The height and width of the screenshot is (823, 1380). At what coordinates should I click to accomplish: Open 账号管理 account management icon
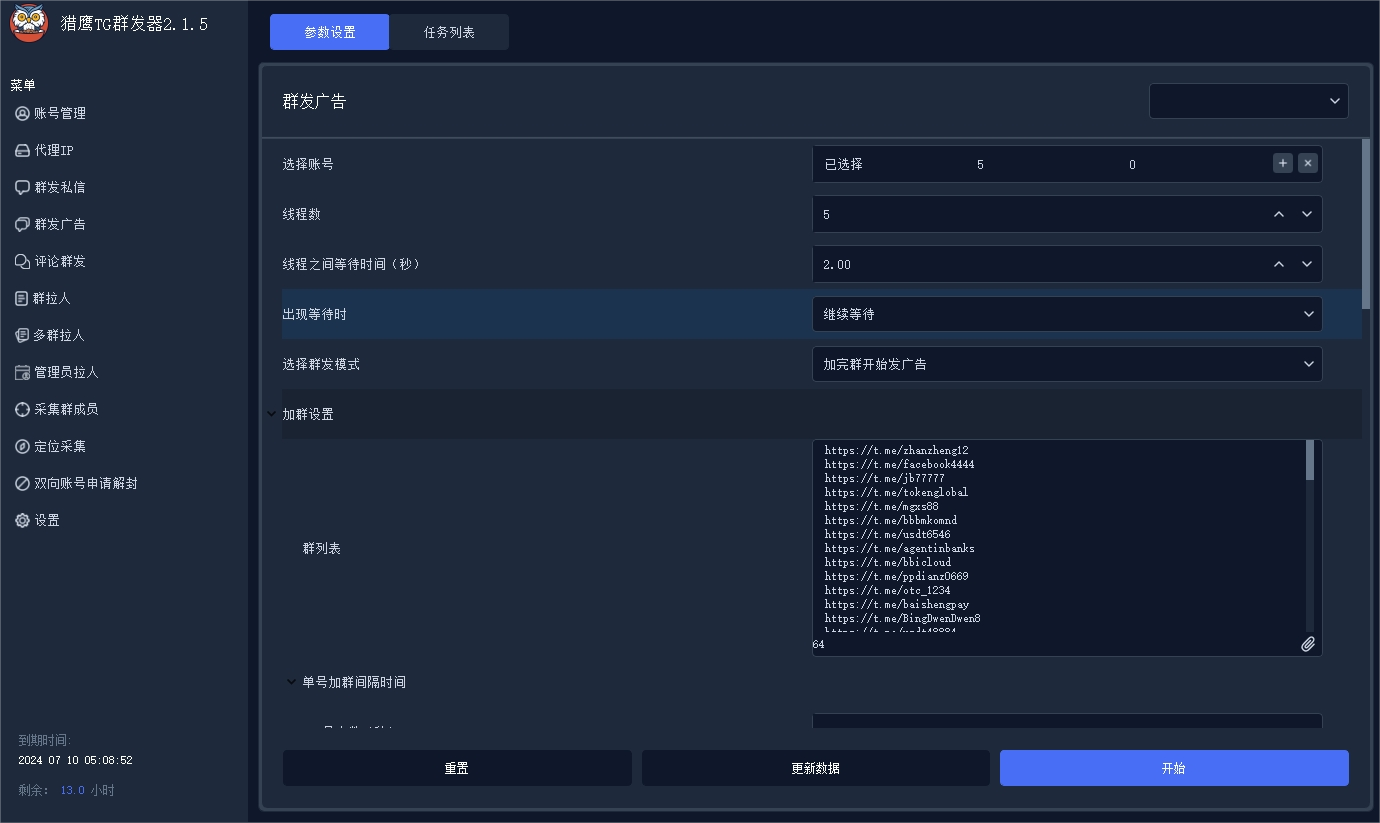(x=22, y=113)
